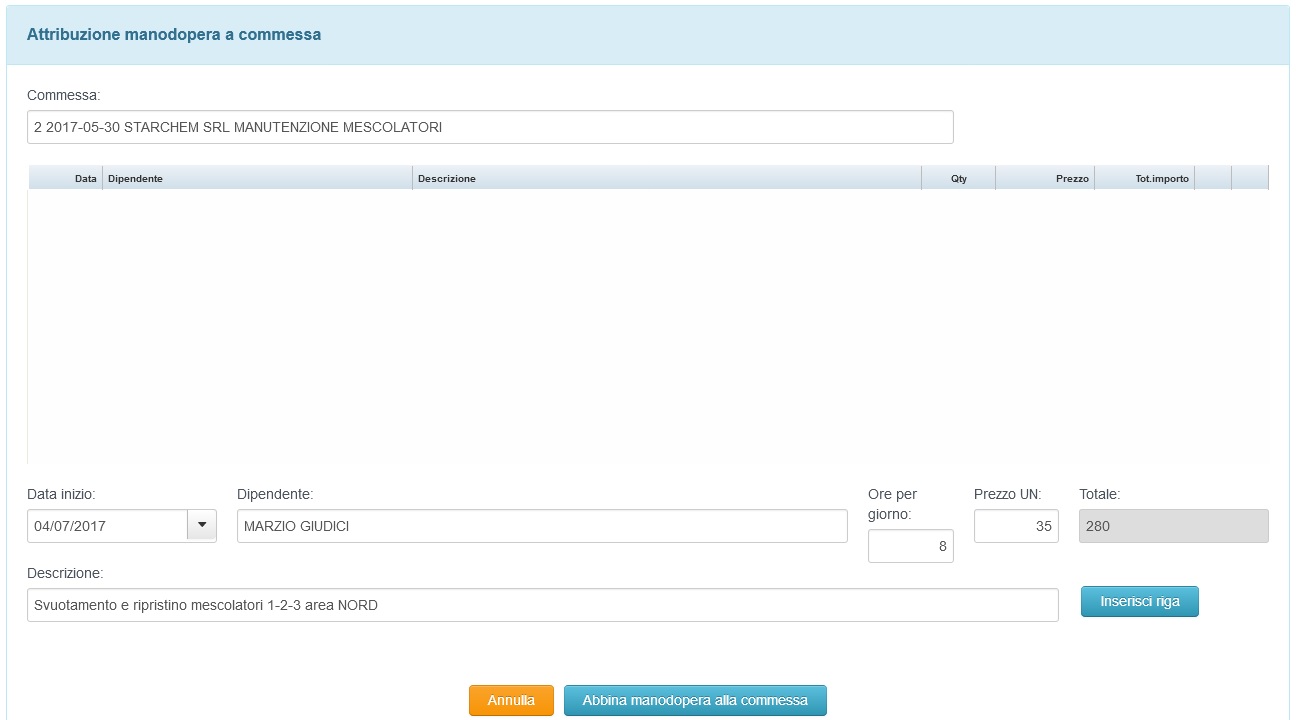Image resolution: width=1300 pixels, height=720 pixels.
Task: Click the orange Annulla button
Action: coord(511,700)
